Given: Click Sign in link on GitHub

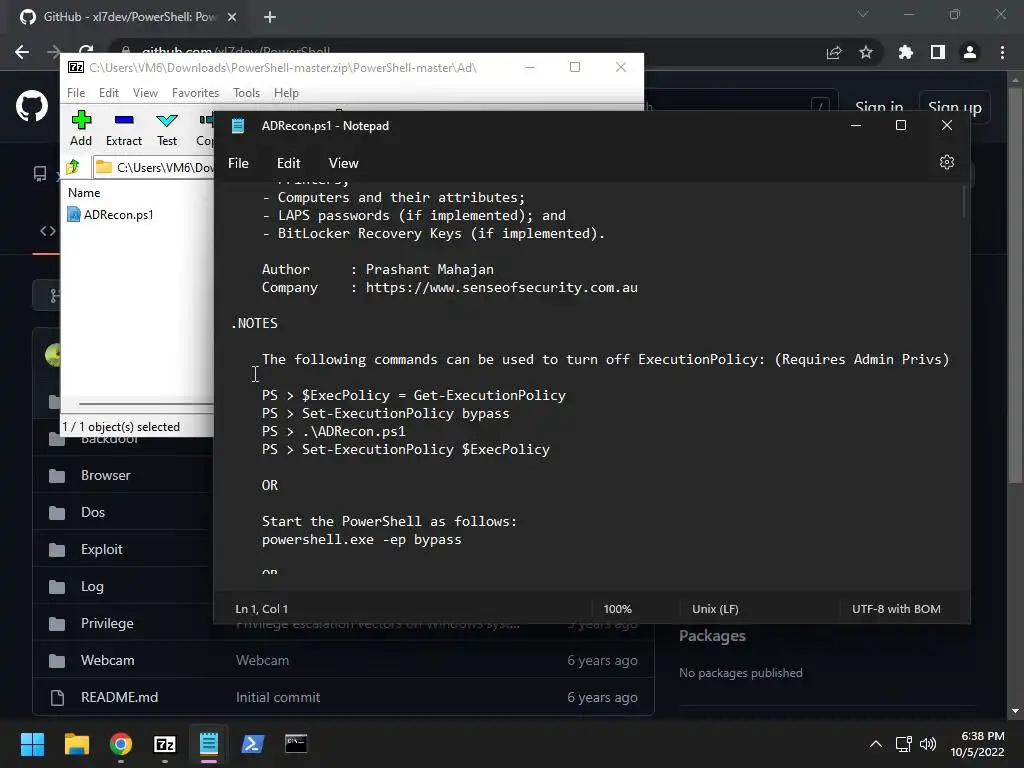Looking at the screenshot, I should click(879, 107).
